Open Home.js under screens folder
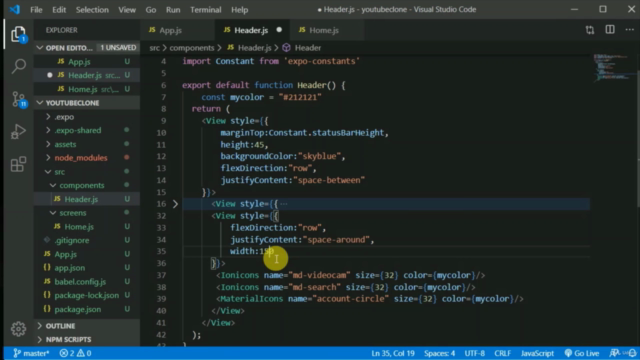The height and width of the screenshot is (360, 640). (x=87, y=227)
